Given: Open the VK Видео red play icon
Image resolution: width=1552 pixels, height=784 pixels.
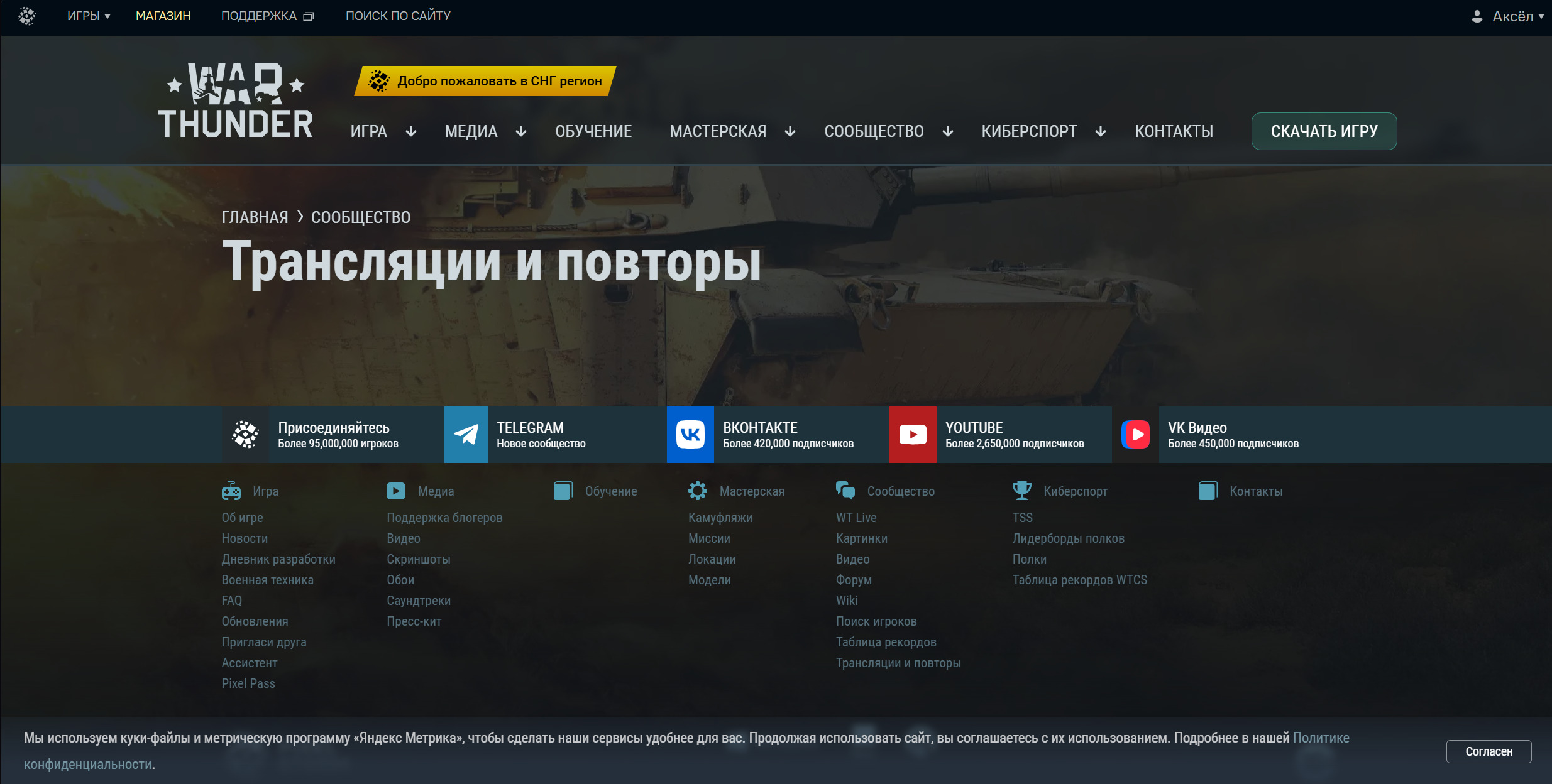Looking at the screenshot, I should [x=1136, y=434].
